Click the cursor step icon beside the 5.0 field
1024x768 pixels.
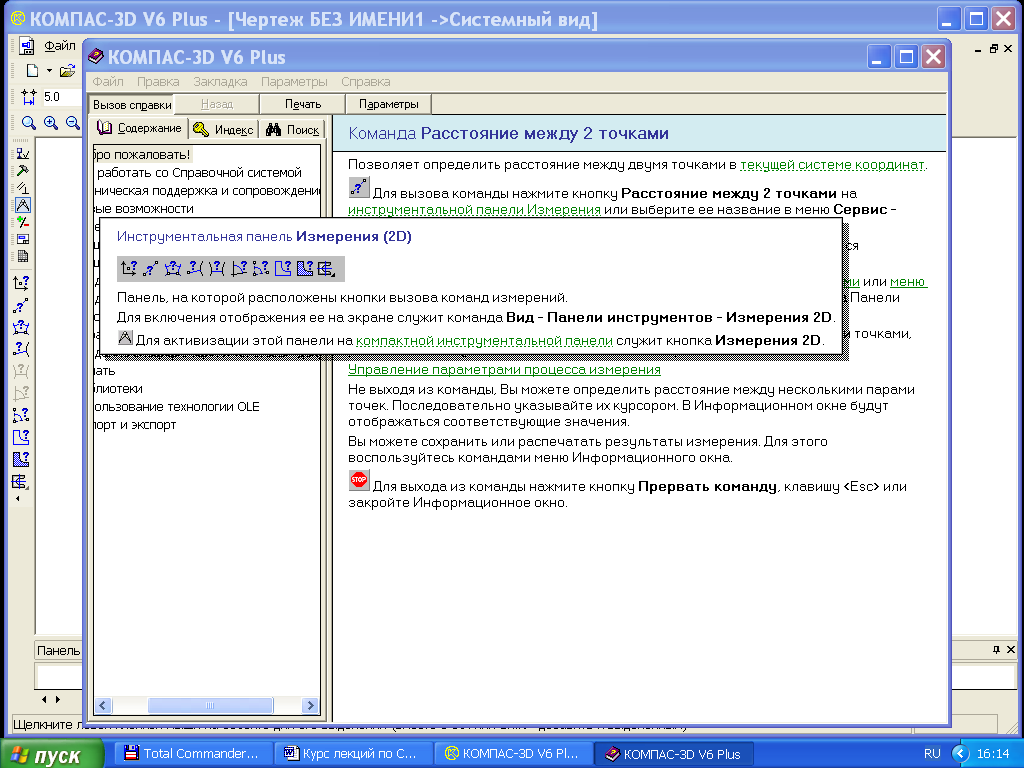tap(29, 97)
